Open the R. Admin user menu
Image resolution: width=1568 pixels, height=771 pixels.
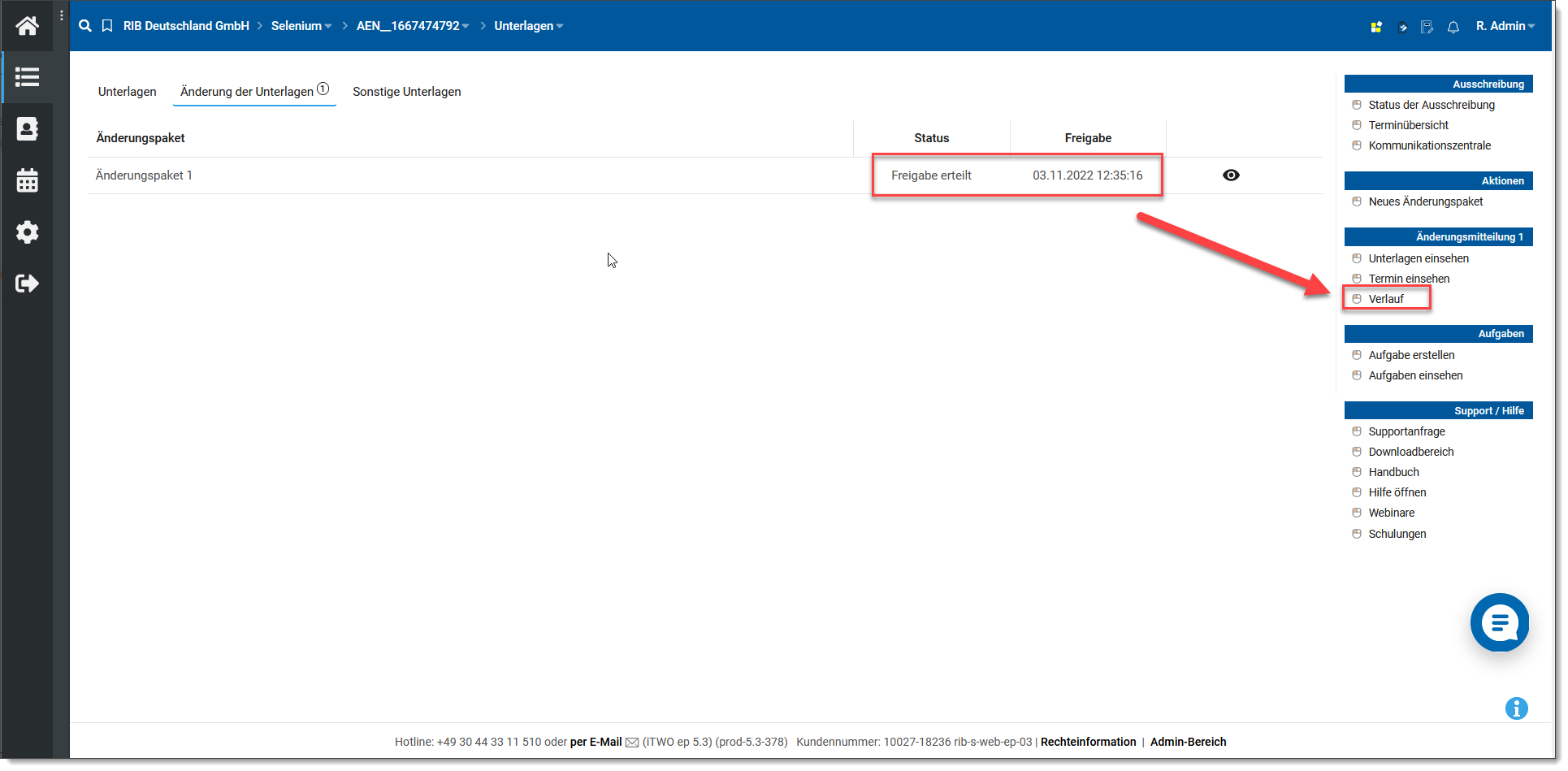tap(1505, 26)
